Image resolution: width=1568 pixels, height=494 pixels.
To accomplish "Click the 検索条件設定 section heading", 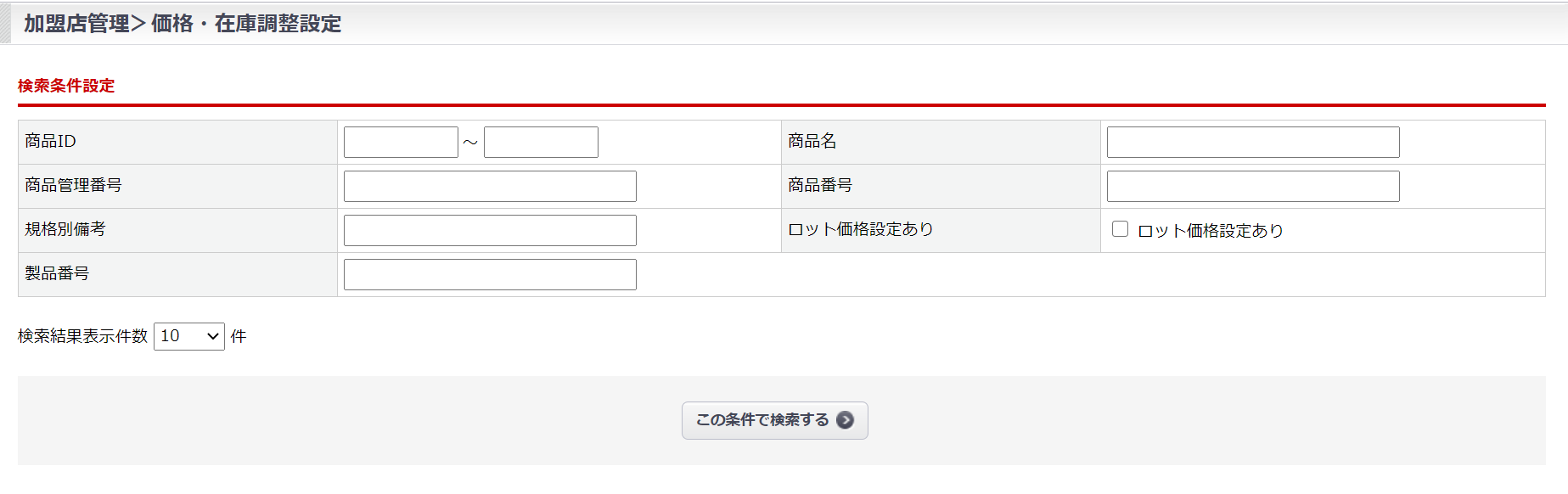I will click(66, 86).
